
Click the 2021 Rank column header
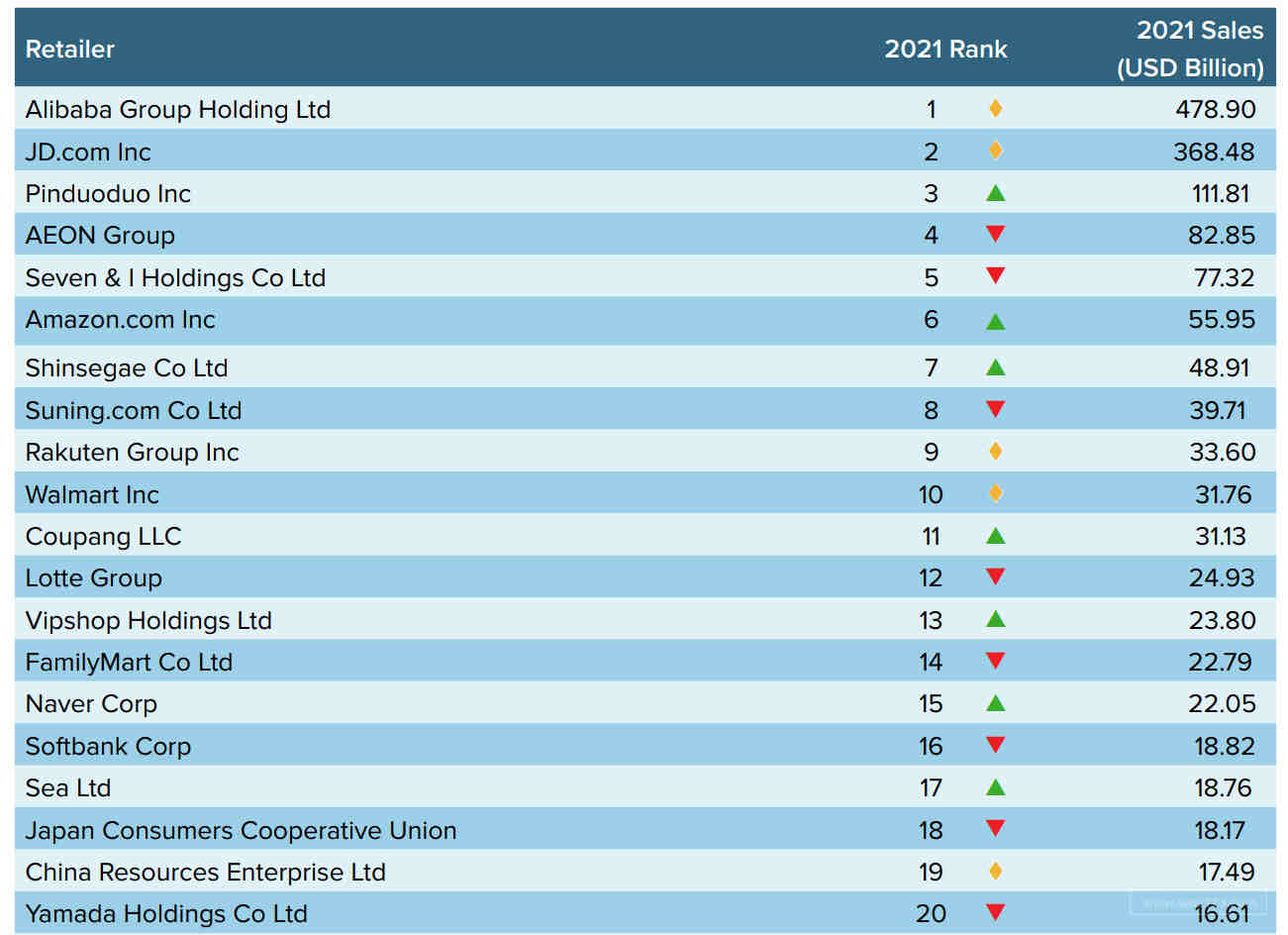click(945, 49)
